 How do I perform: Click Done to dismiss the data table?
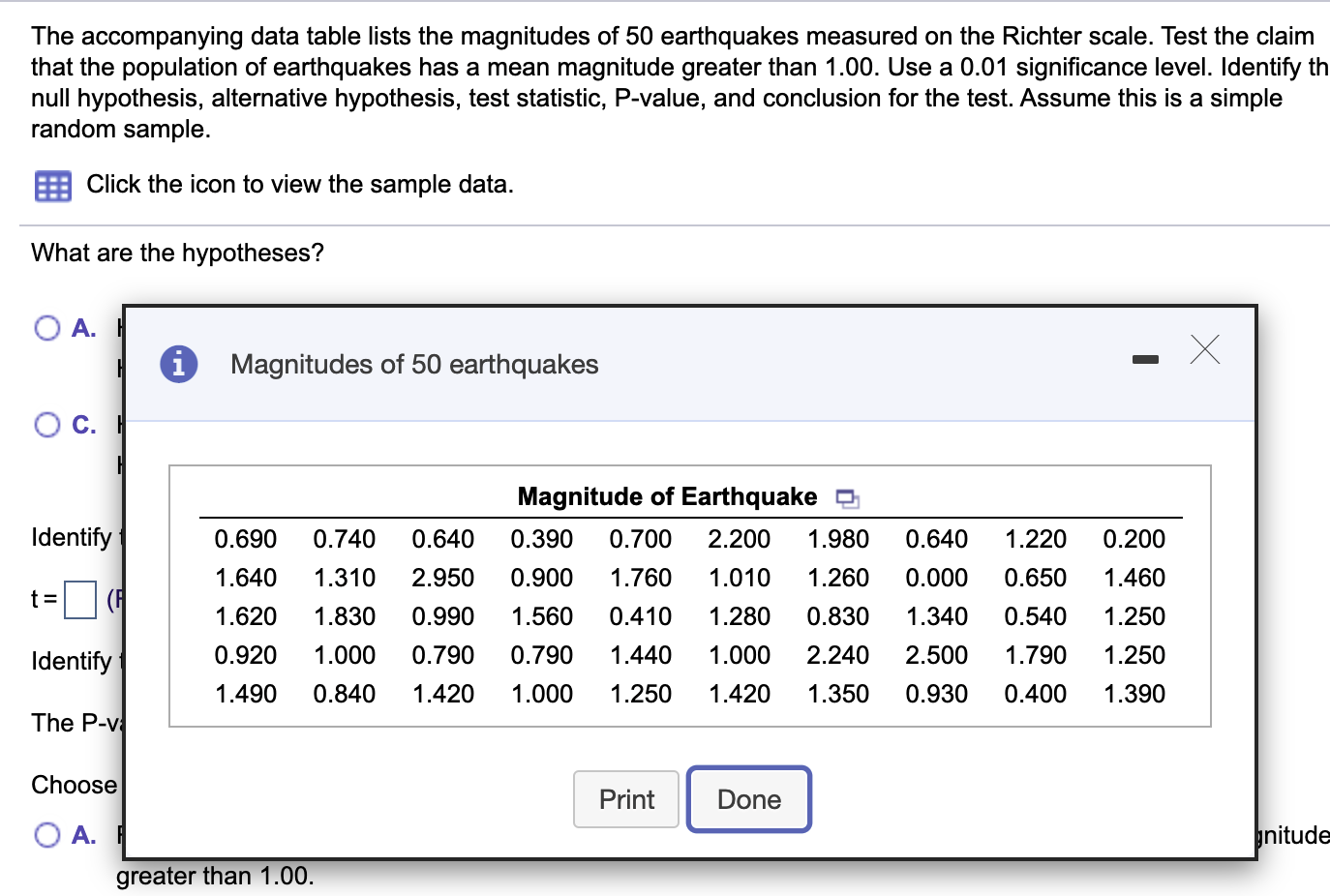click(x=748, y=799)
